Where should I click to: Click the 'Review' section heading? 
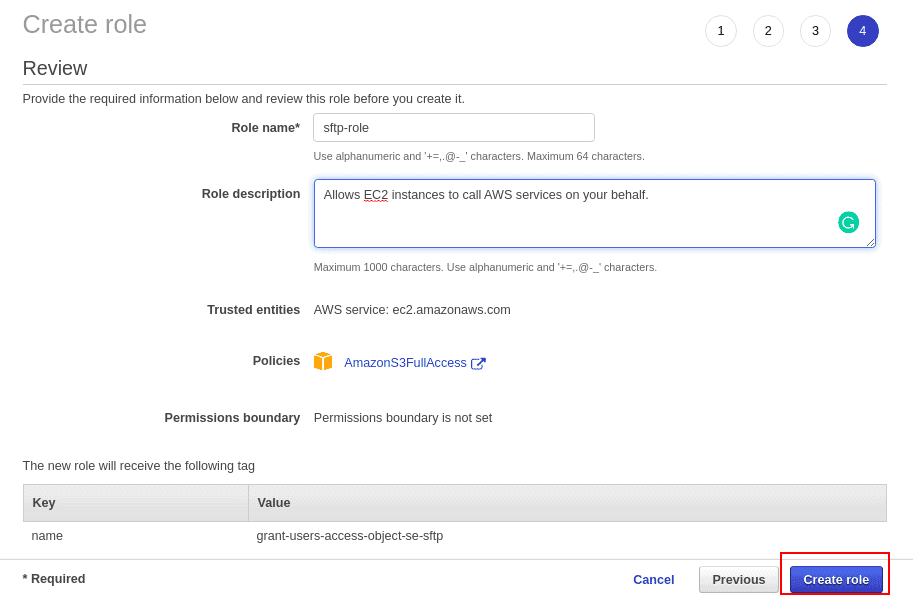pos(55,68)
